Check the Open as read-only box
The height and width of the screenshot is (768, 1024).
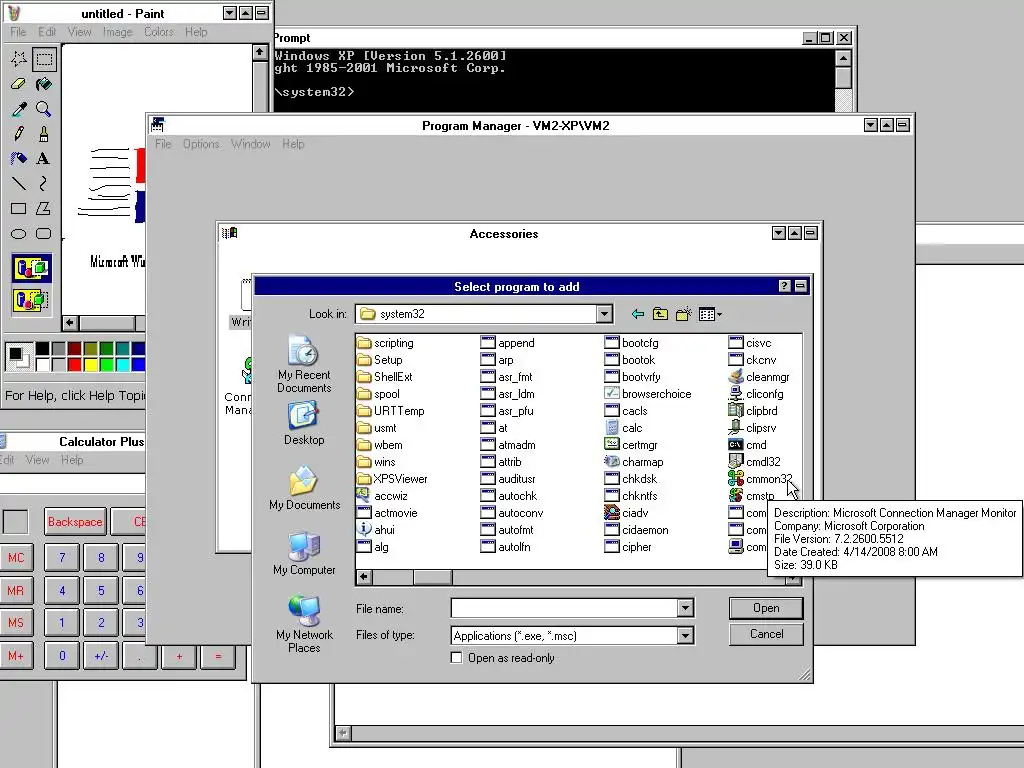pyautogui.click(x=456, y=658)
